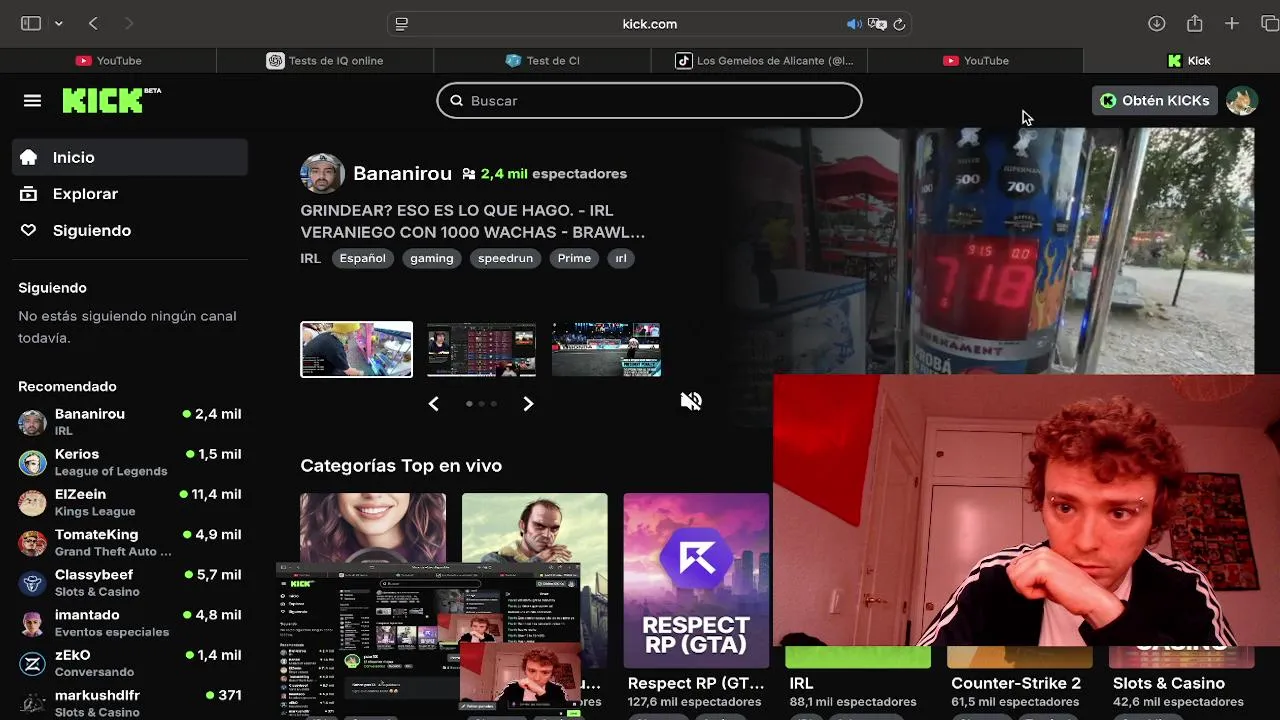Go to Inicio in sidebar
Image resolution: width=1280 pixels, height=720 pixels.
130,157
